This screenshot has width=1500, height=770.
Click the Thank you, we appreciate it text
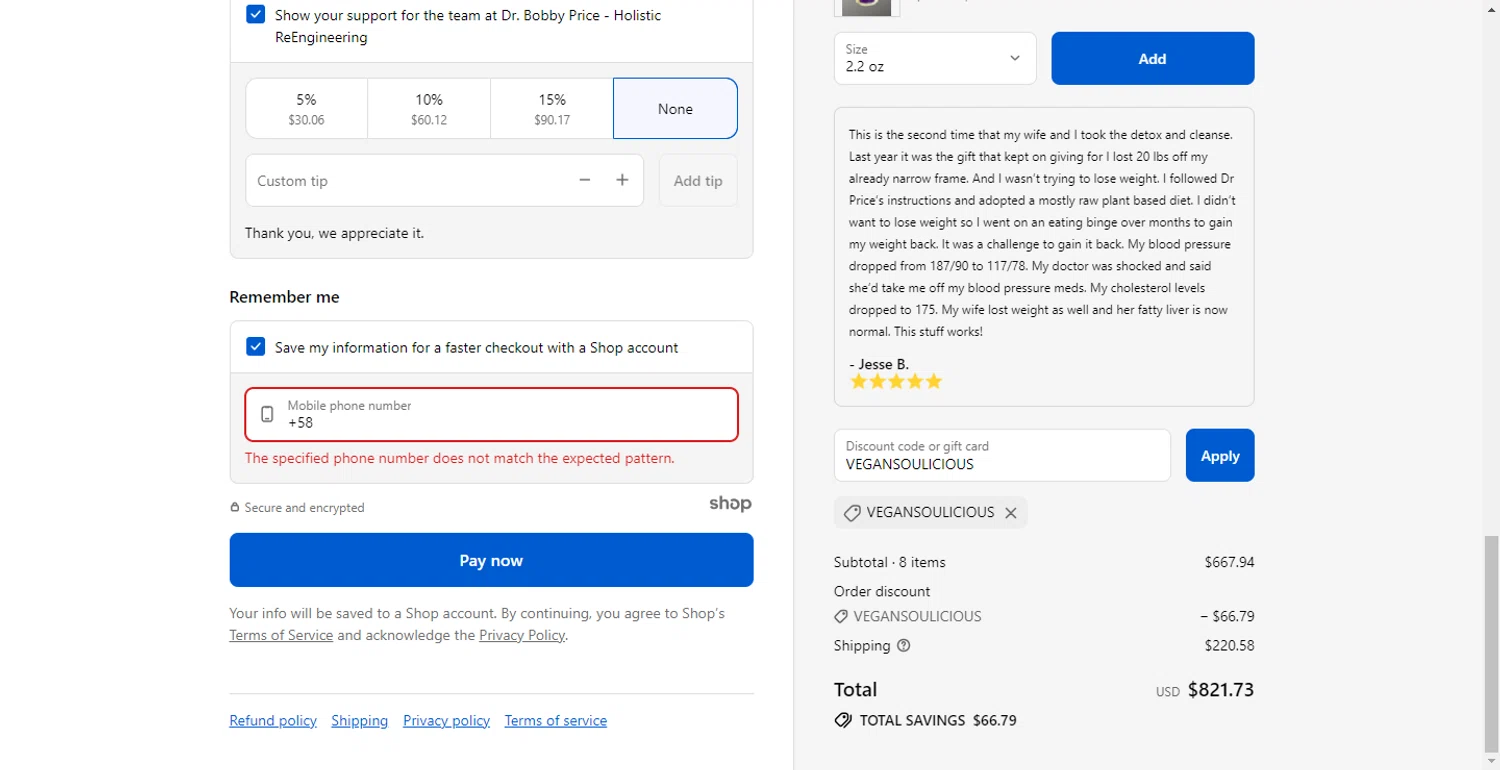click(x=334, y=233)
